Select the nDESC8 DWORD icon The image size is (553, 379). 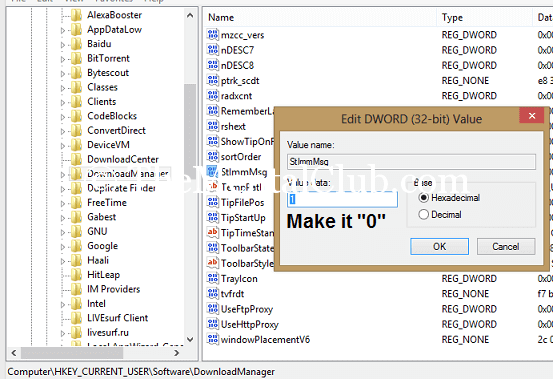pos(213,65)
